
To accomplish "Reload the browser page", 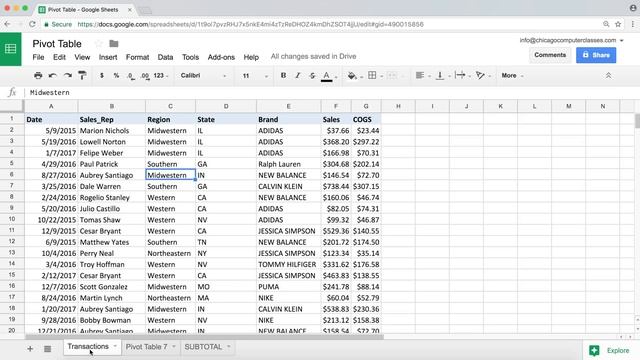I will pyautogui.click(x=32, y=24).
